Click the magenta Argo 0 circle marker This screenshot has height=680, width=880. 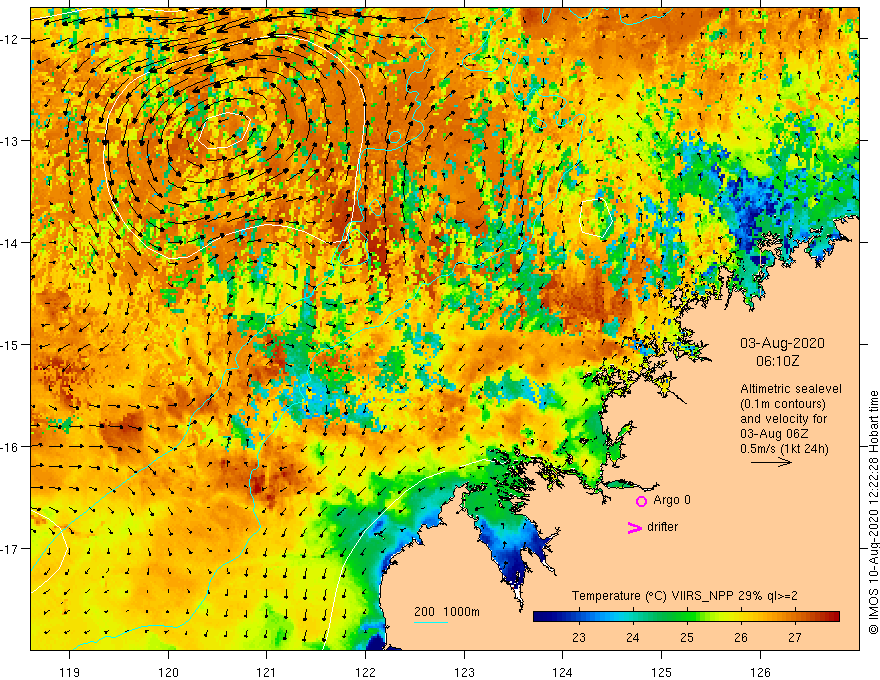(641, 501)
